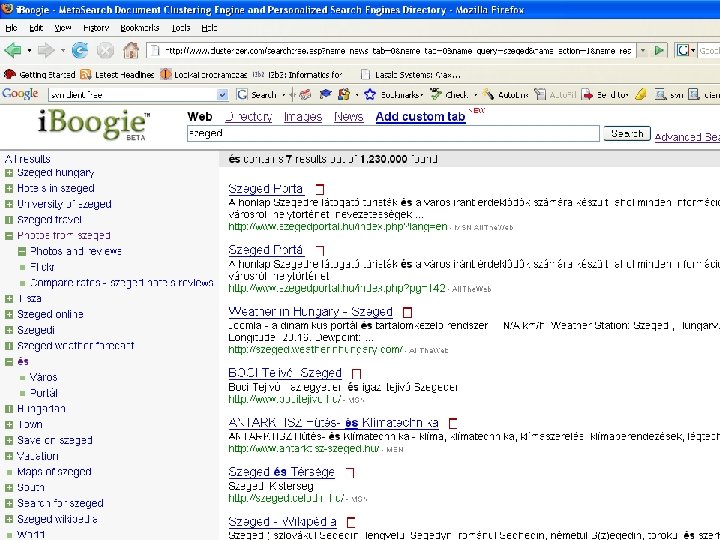Collapse the és cluster
This screenshot has height=540, width=720.
coord(9,361)
